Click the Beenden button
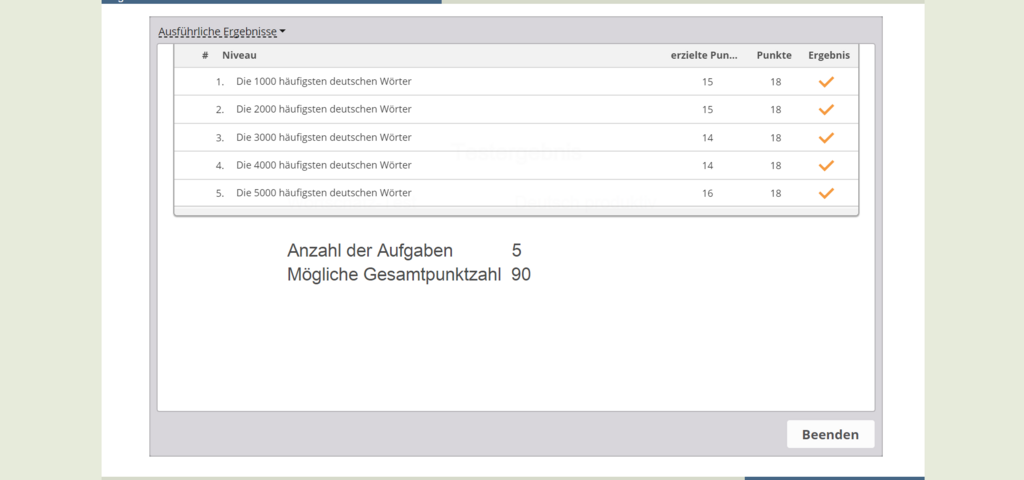Viewport: 1024px width, 480px height. [x=830, y=435]
